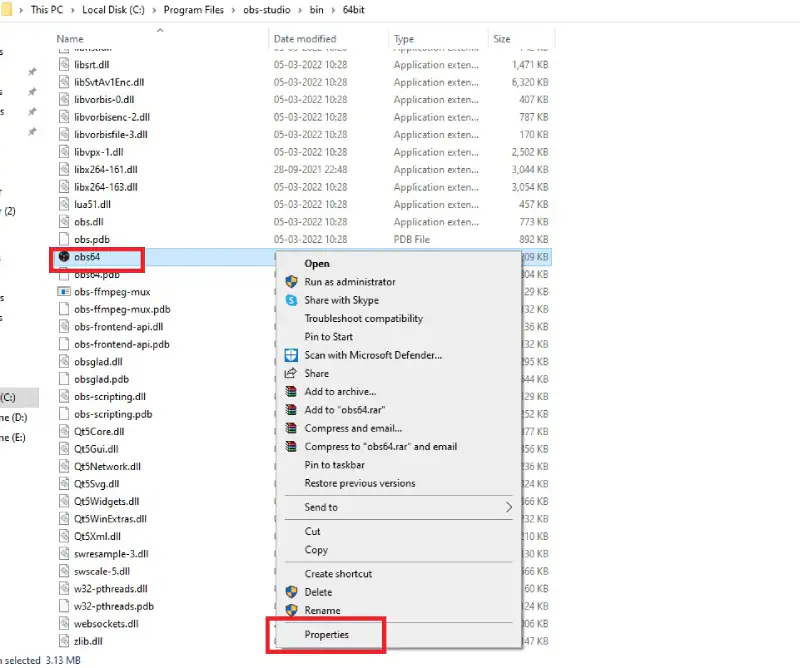Toggle sort arrow above the Name column

click(x=160, y=30)
